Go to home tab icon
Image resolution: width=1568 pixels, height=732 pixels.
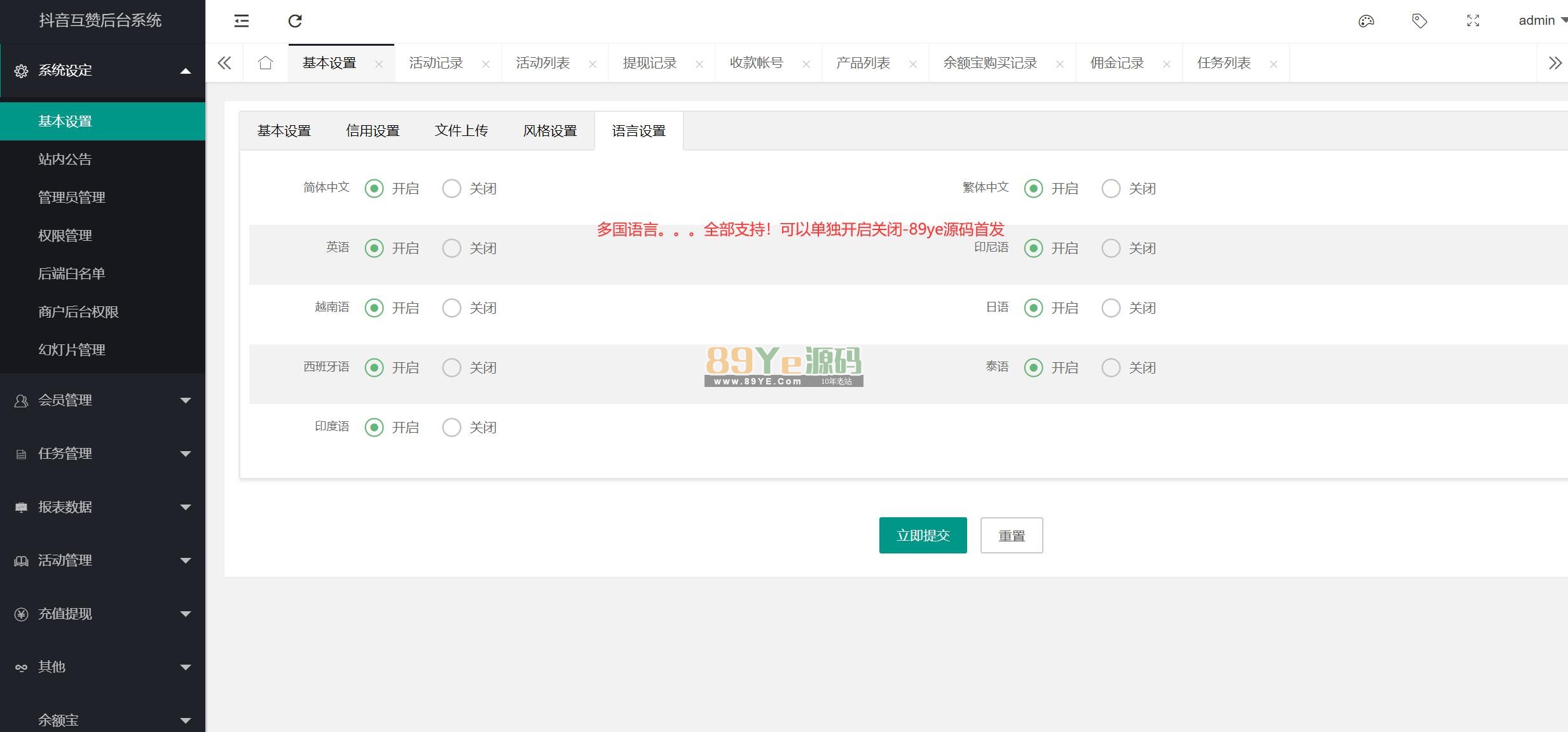(x=266, y=63)
